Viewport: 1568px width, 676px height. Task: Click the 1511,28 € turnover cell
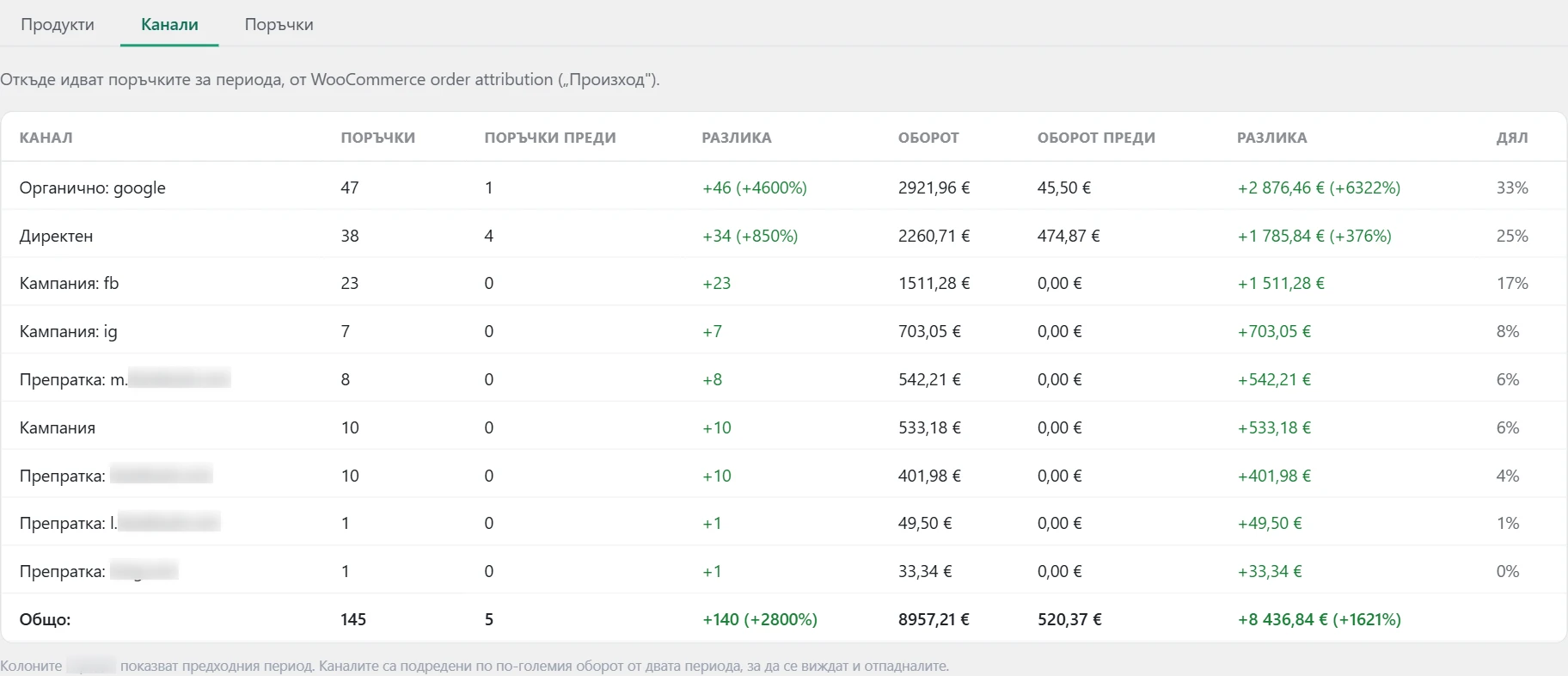[934, 283]
